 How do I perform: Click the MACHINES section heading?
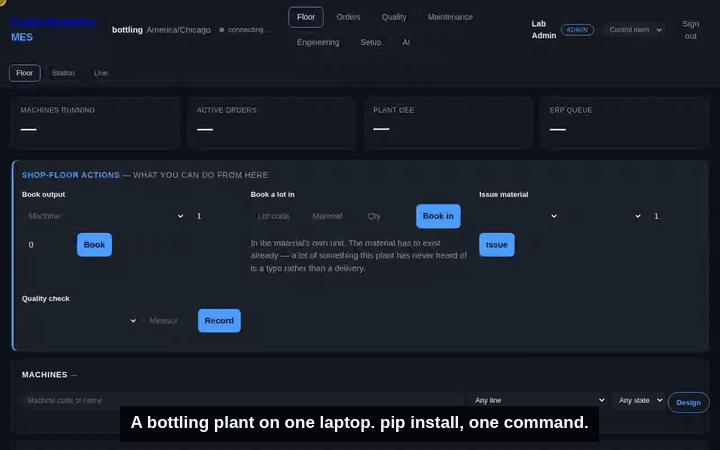45,375
